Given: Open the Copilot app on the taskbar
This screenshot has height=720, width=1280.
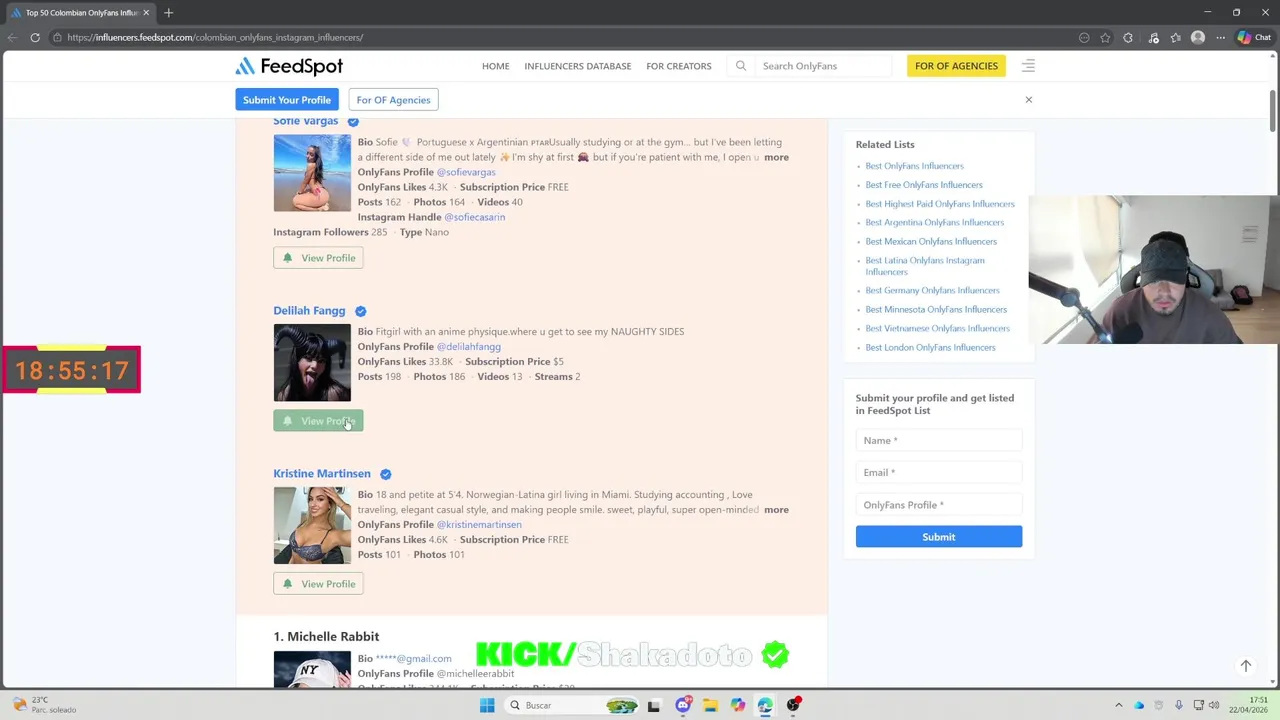Looking at the screenshot, I should (x=738, y=705).
